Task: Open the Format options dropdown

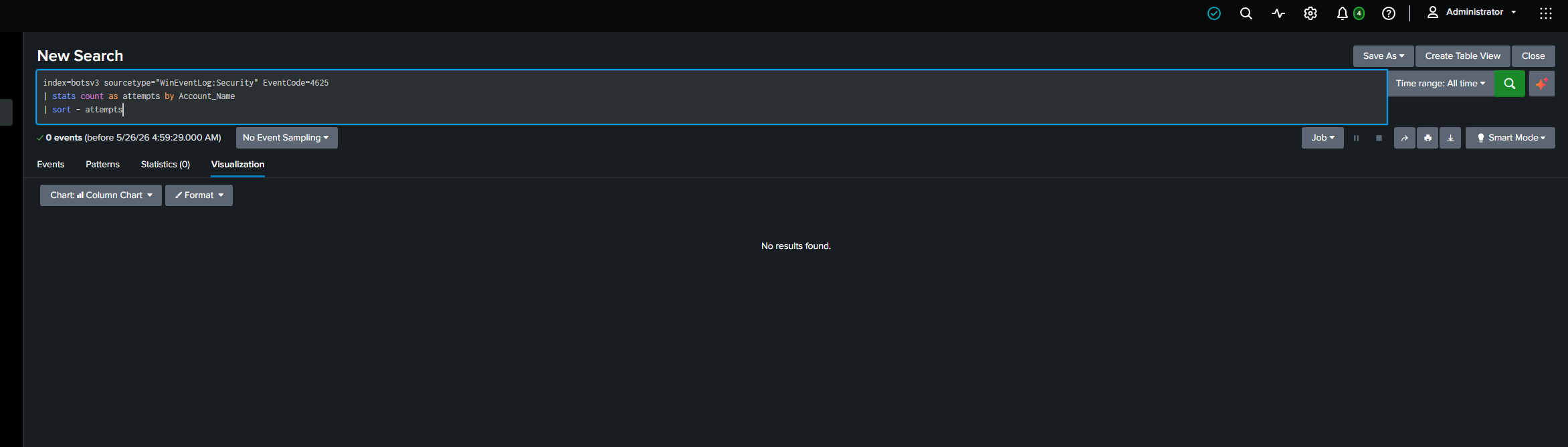Action: [199, 195]
